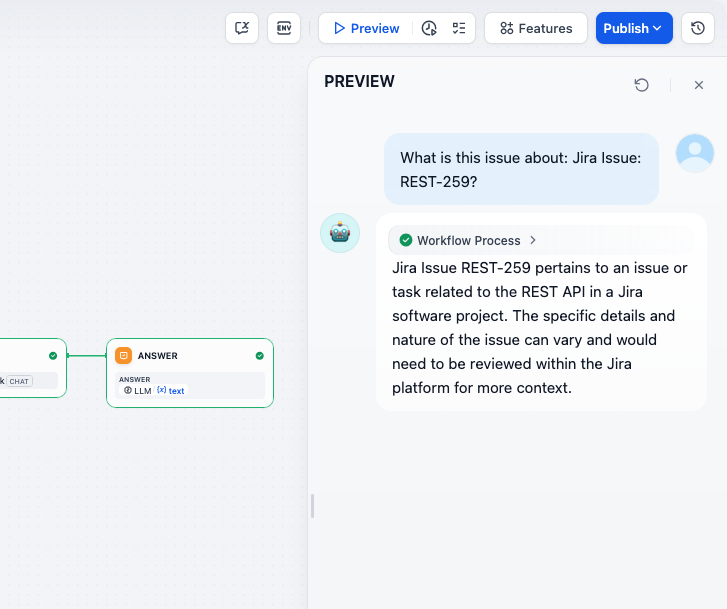Restart the preview conversation
The width and height of the screenshot is (727, 609).
642,85
